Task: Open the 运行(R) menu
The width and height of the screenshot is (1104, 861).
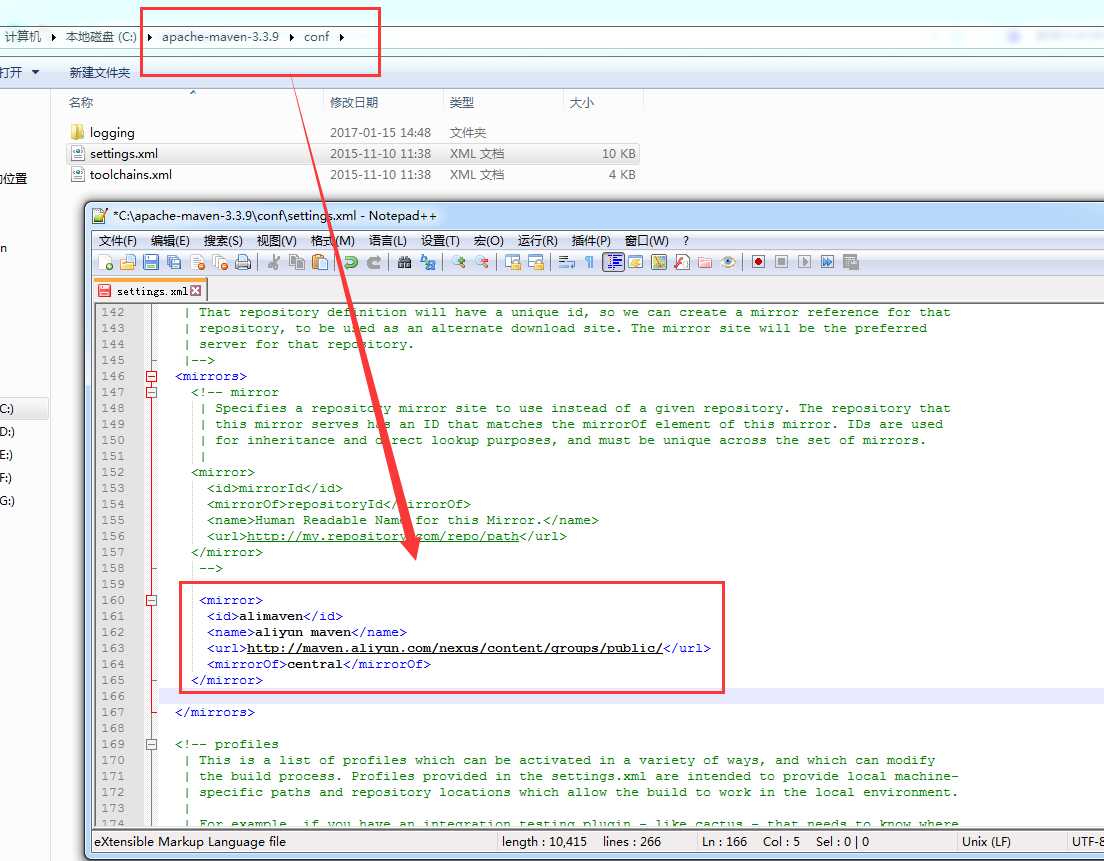Action: pyautogui.click(x=537, y=241)
